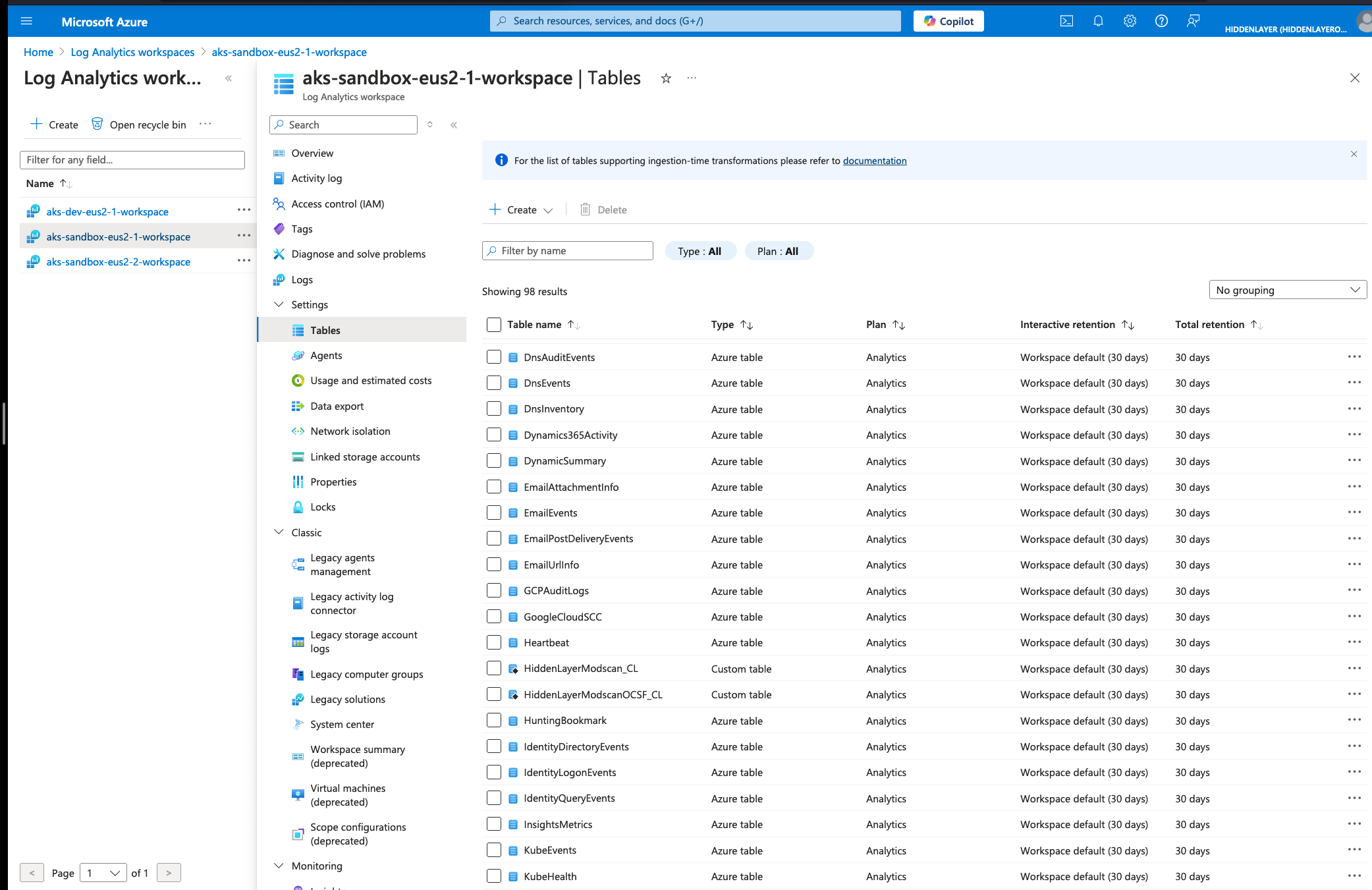Open the notifications bell
Viewport: 1372px width, 890px height.
click(1098, 21)
